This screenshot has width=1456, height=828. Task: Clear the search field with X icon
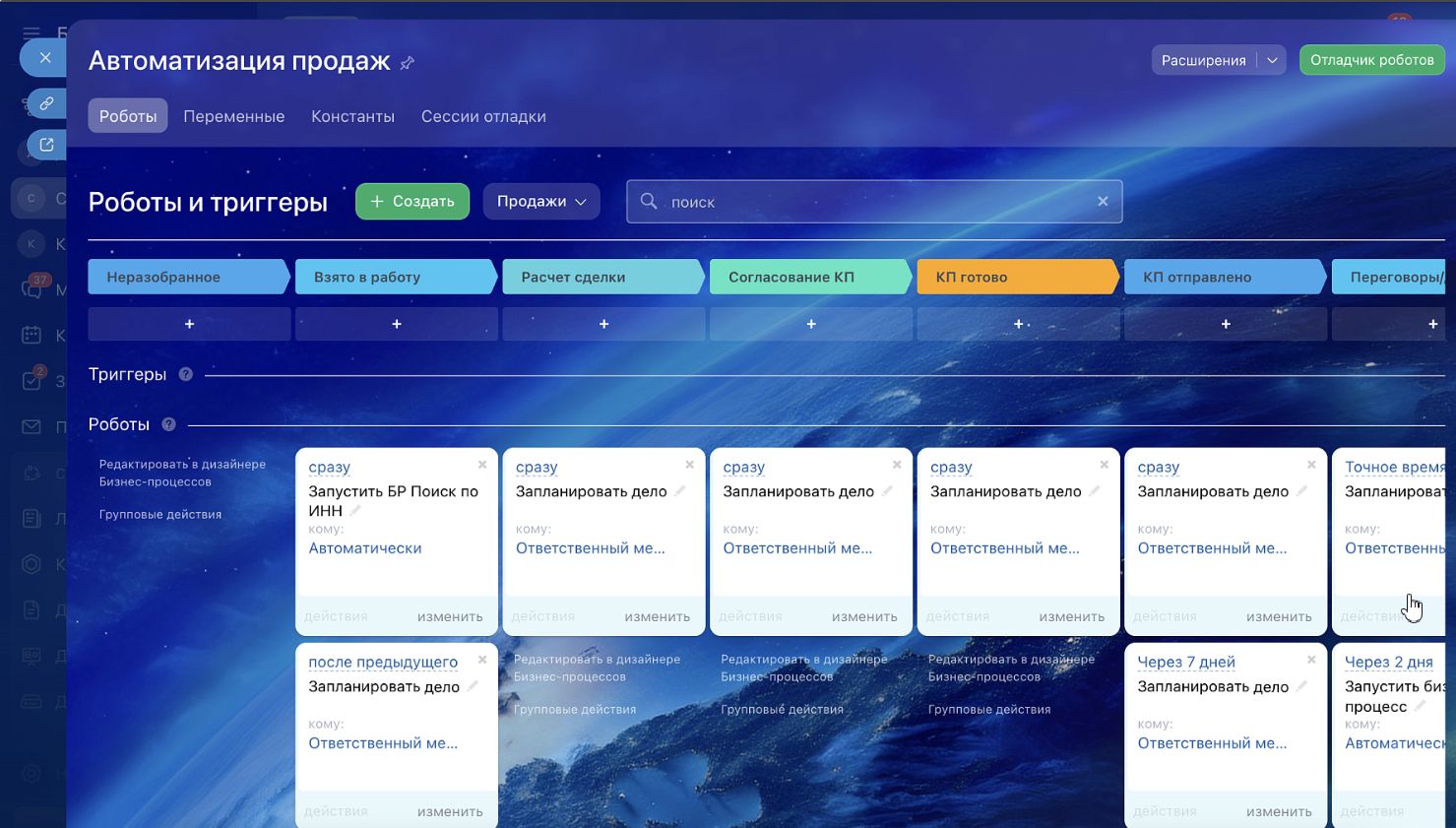click(x=1103, y=202)
